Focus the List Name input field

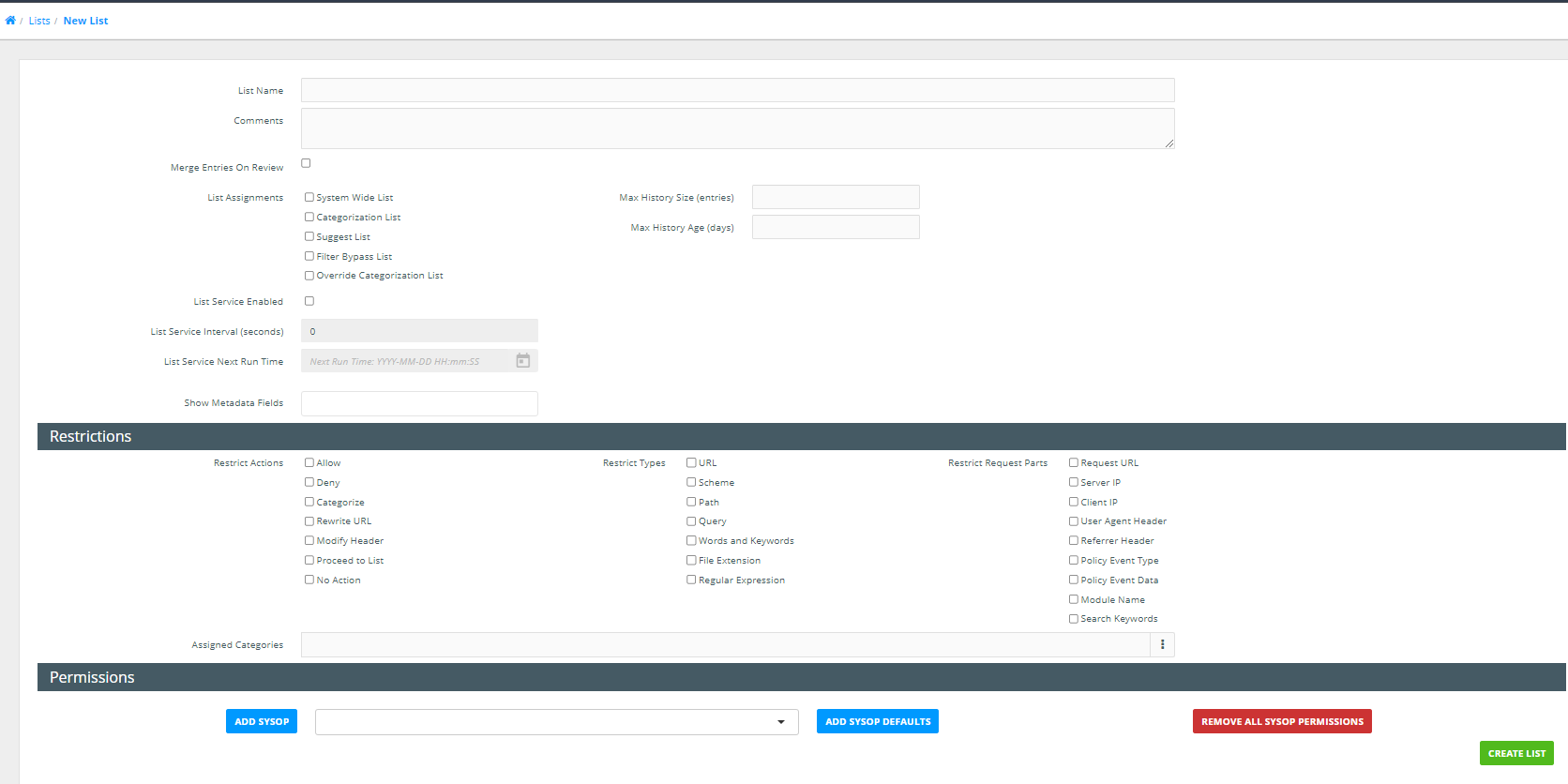pyautogui.click(x=737, y=90)
